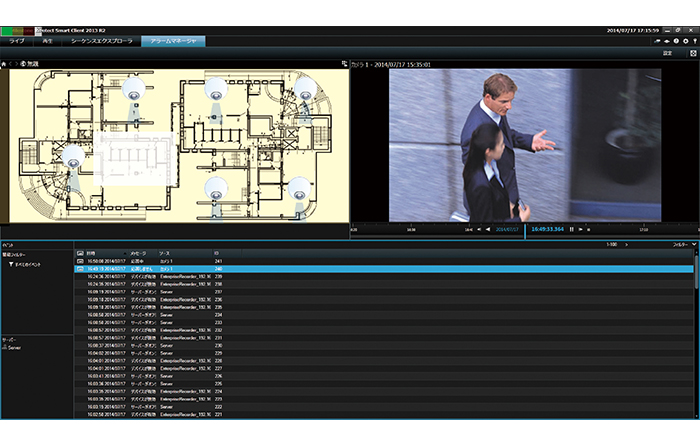
Task: Sort alarms by the 時間 column header
Action: (x=92, y=253)
